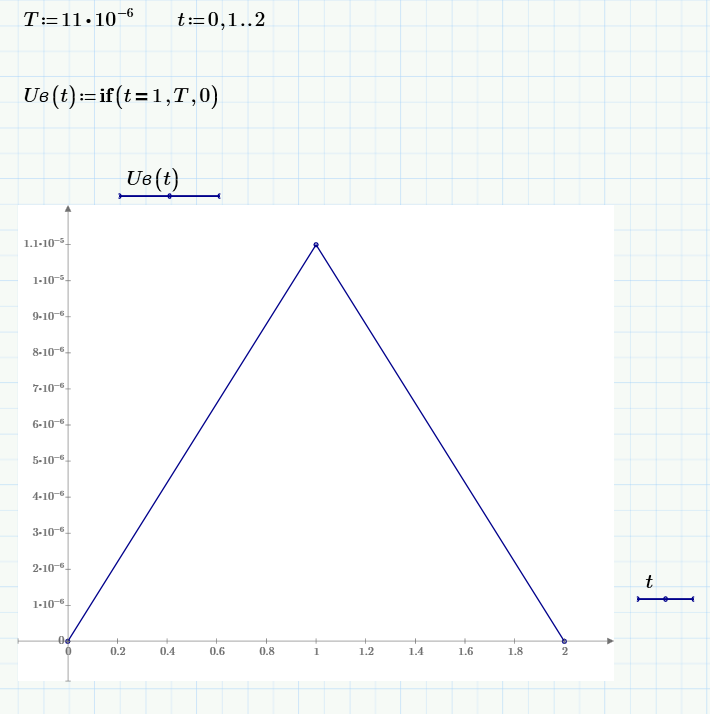The width and height of the screenshot is (710, 714).
Task: Click the T argument inside the if function
Action: (x=181, y=96)
